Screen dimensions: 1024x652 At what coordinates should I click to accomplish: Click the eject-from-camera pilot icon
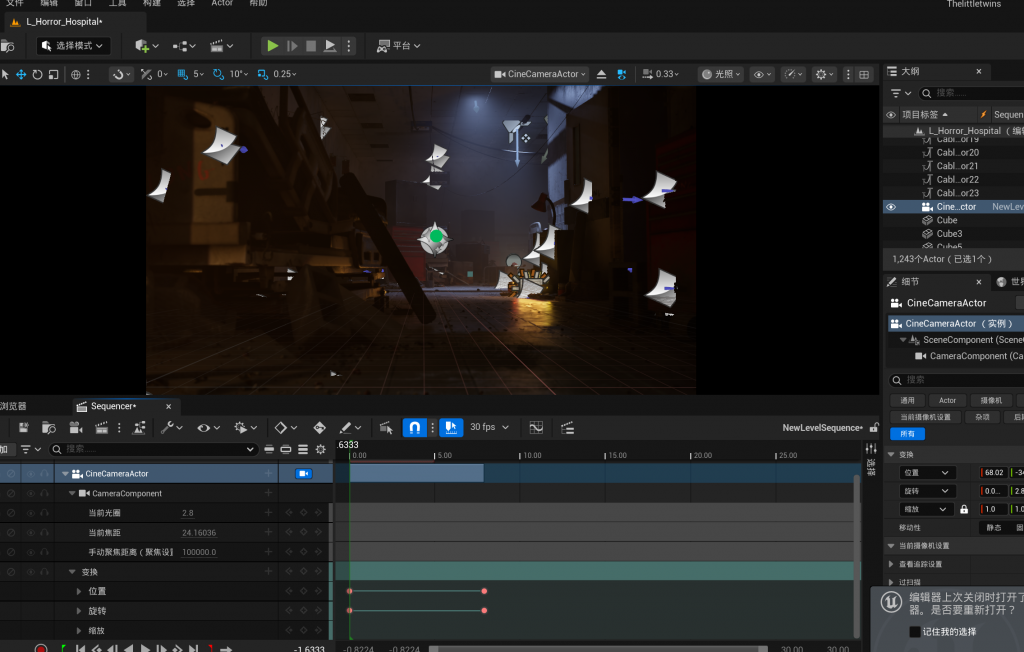coord(601,74)
